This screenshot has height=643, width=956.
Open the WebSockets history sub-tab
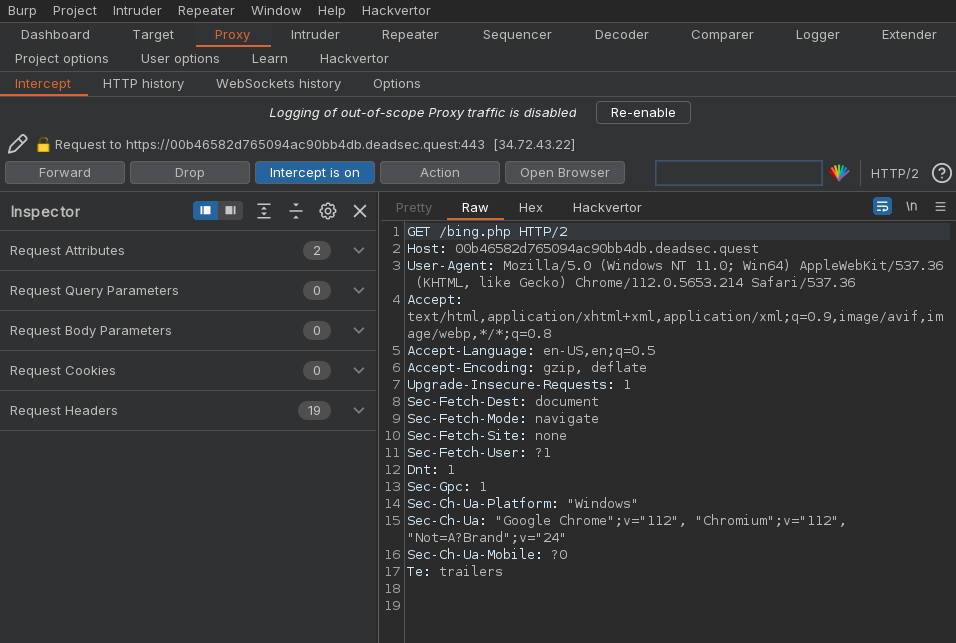[279, 83]
